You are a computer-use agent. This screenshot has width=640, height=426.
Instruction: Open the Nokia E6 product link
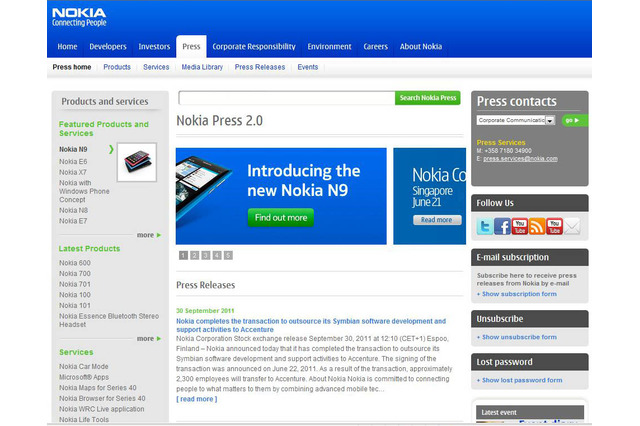tap(73, 162)
